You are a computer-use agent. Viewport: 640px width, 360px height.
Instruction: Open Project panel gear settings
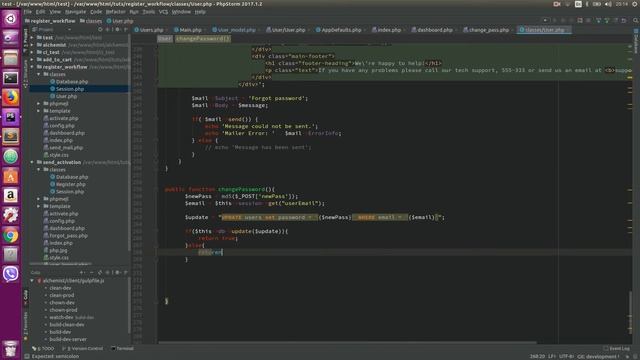click(117, 29)
